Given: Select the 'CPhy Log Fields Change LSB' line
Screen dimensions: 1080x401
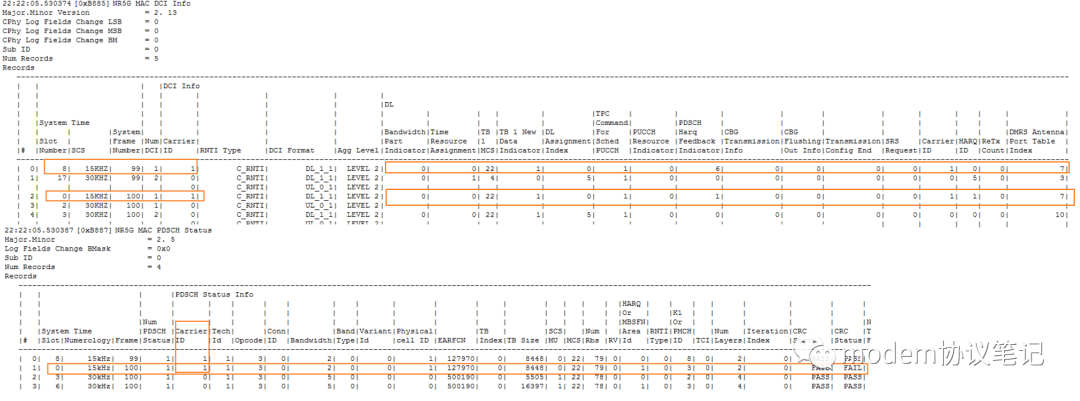Looking at the screenshot, I should (x=81, y=21).
